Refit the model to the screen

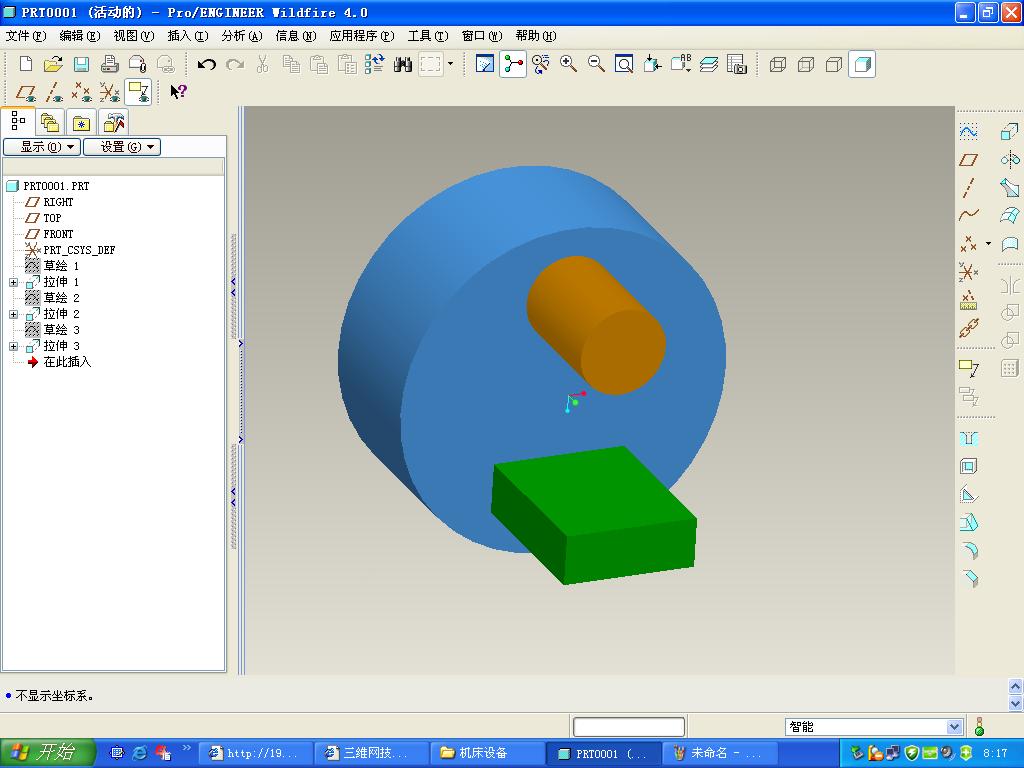[x=624, y=64]
